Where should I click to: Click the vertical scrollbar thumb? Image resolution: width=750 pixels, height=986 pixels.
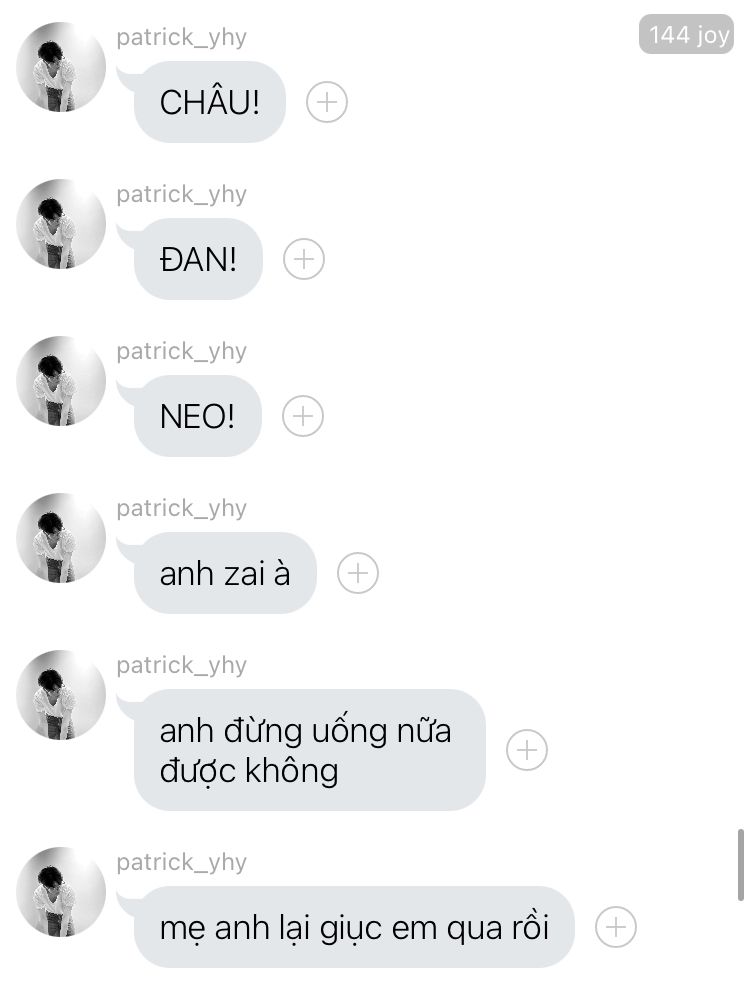point(741,865)
